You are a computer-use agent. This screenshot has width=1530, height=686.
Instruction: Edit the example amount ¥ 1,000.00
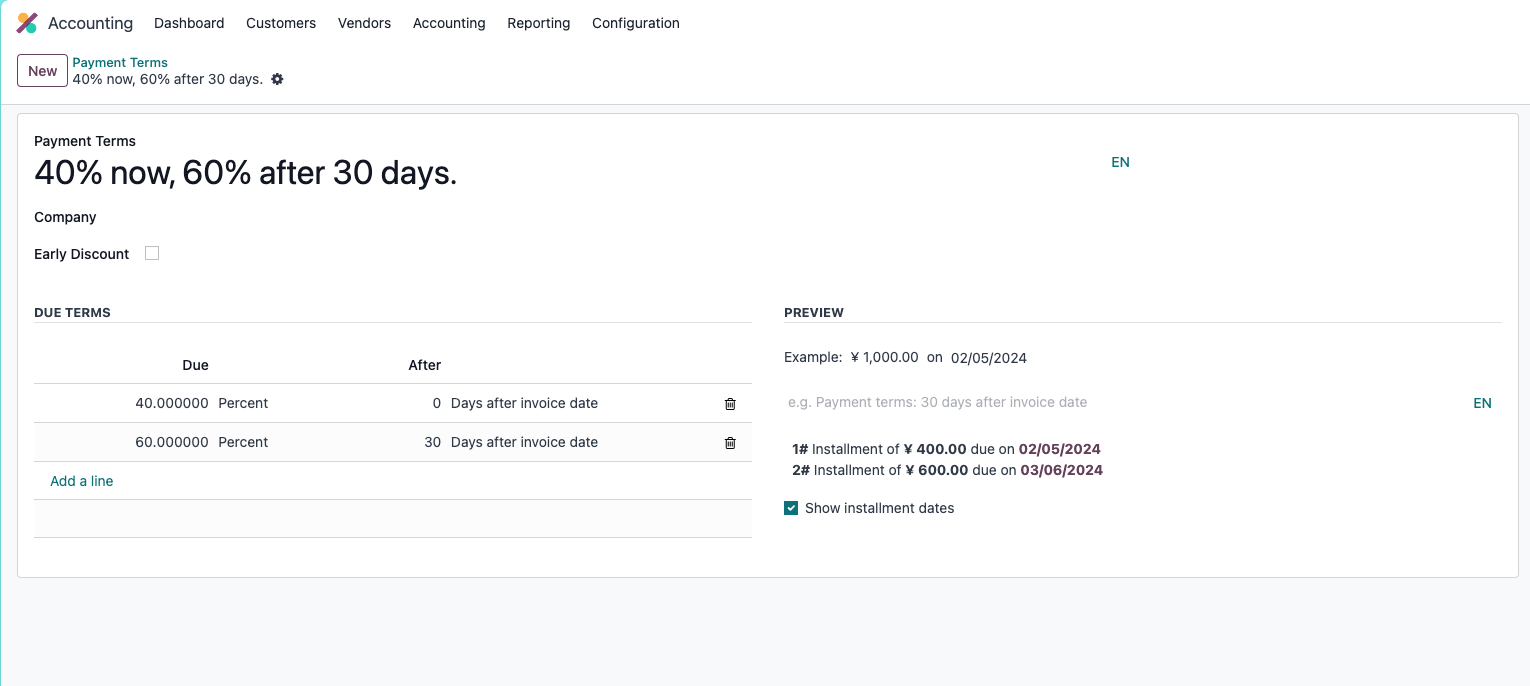(x=884, y=357)
